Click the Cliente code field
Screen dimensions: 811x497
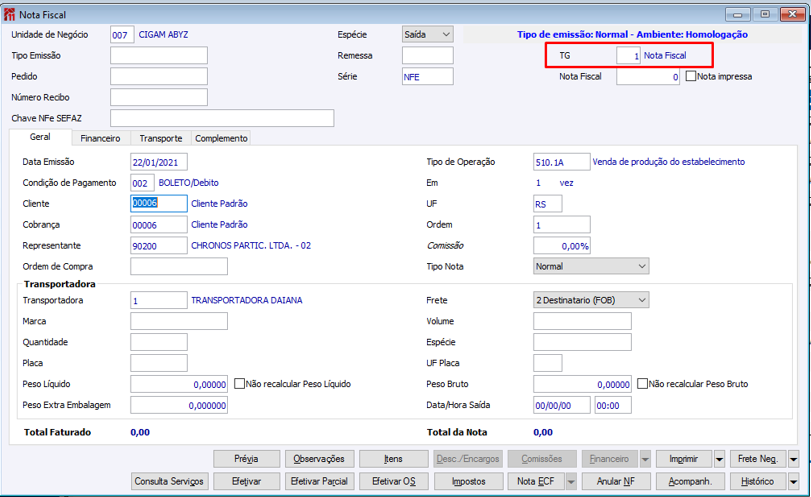click(x=159, y=203)
